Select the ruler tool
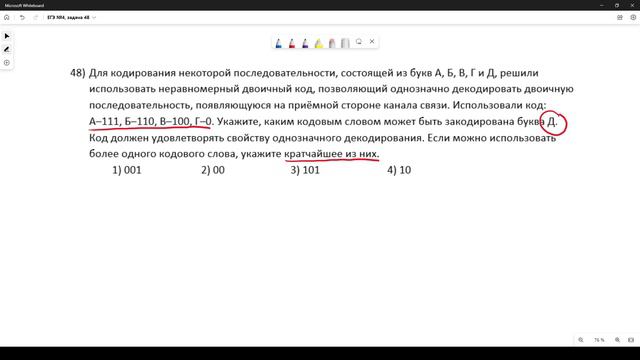 coord(345,43)
